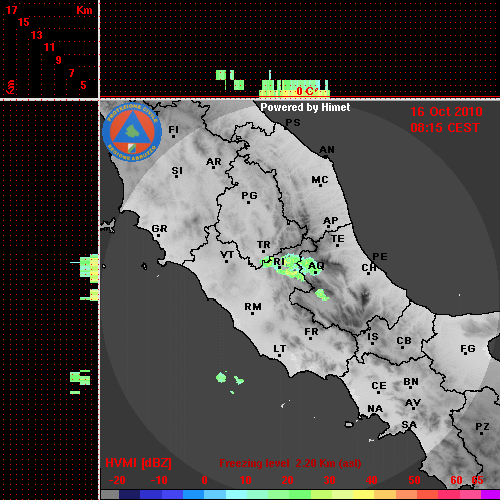Click the 'HVMI [dBZ]' label
The width and height of the screenshot is (500, 500).
point(138,463)
